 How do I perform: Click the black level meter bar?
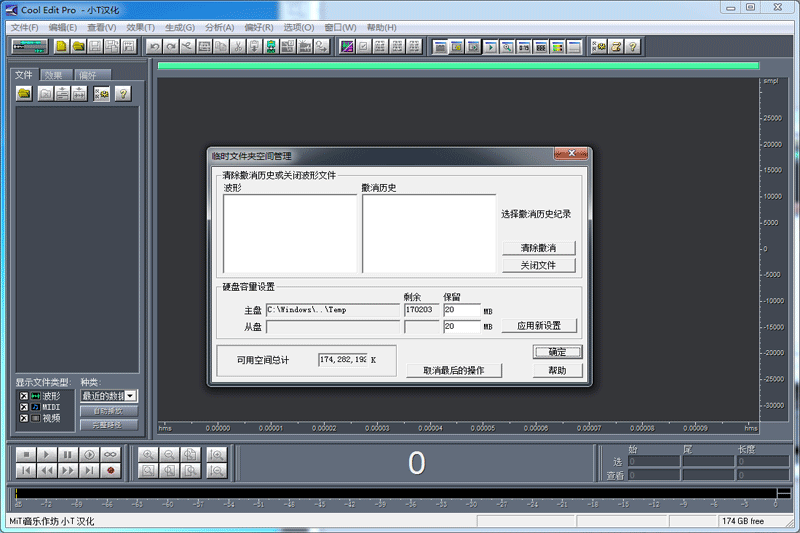[x=396, y=493]
